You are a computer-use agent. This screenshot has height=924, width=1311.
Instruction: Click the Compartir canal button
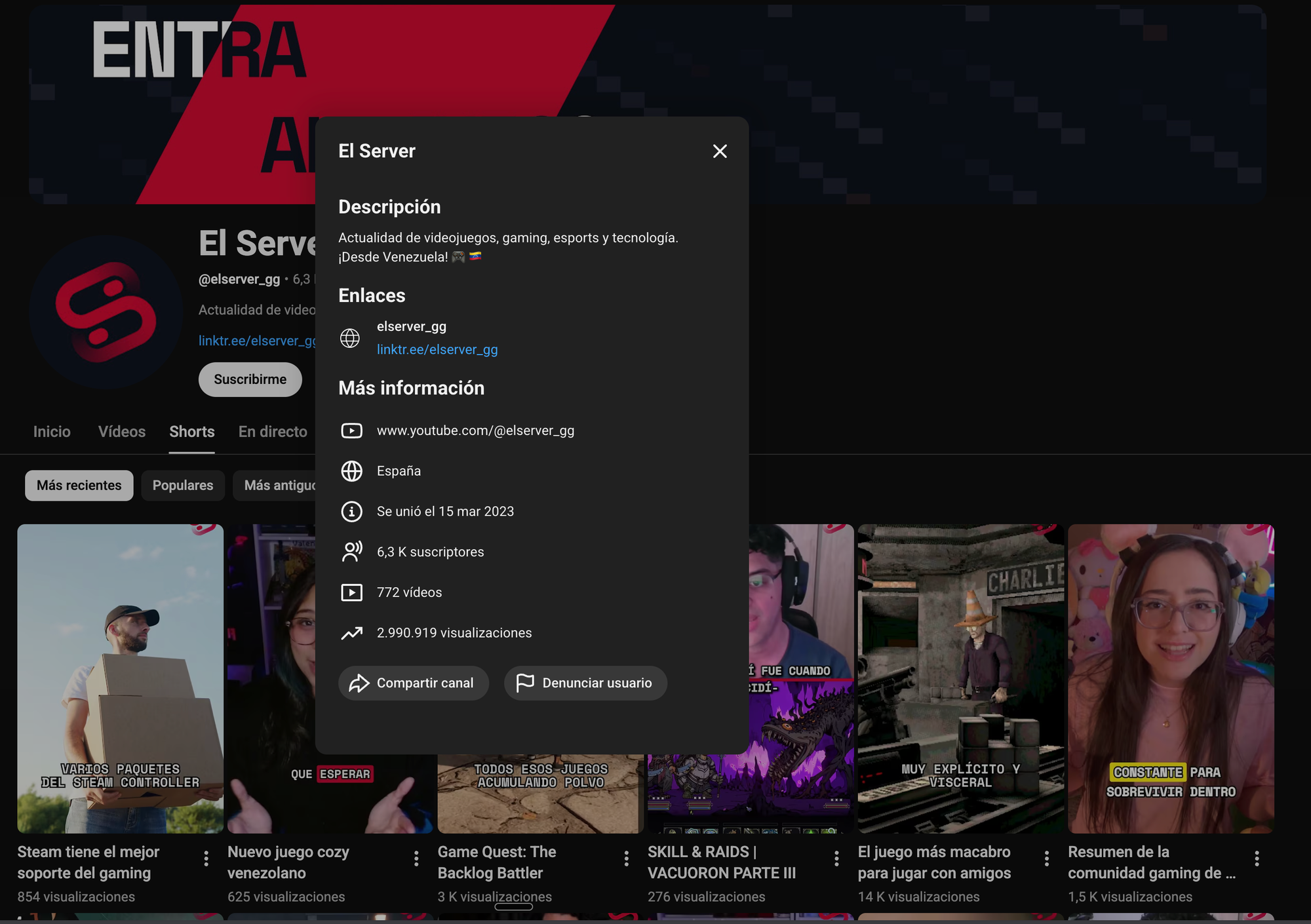[414, 683]
